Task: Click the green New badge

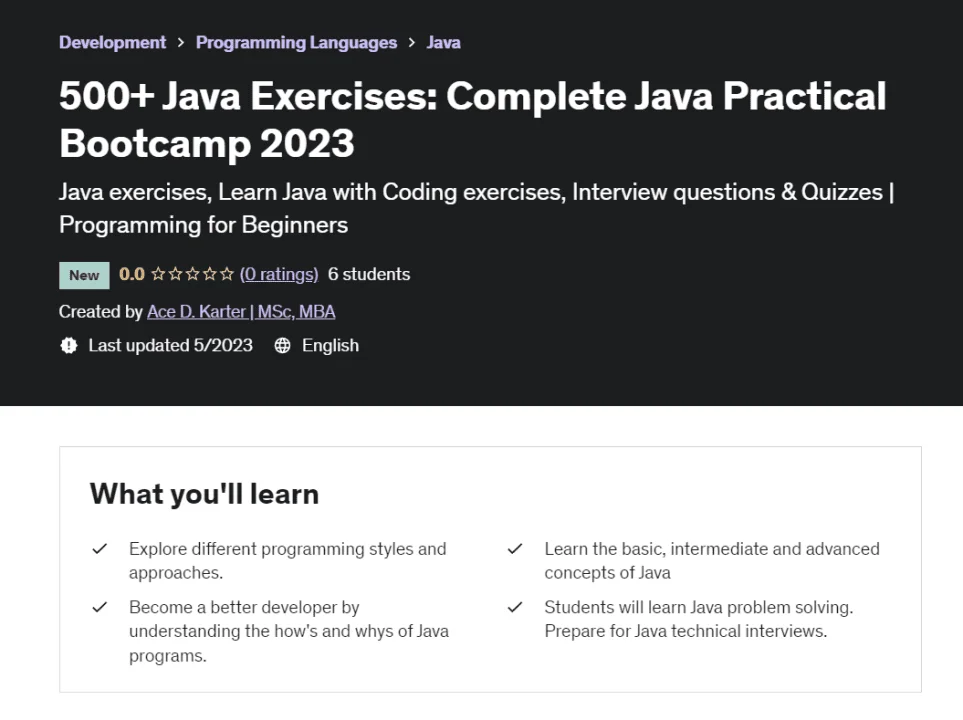Action: pyautogui.click(x=84, y=275)
